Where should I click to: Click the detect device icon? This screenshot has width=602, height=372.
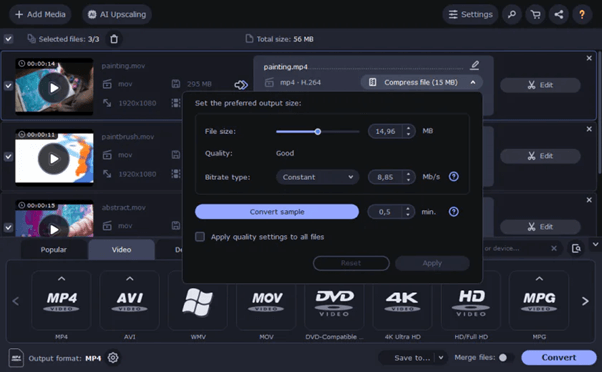[x=576, y=248]
